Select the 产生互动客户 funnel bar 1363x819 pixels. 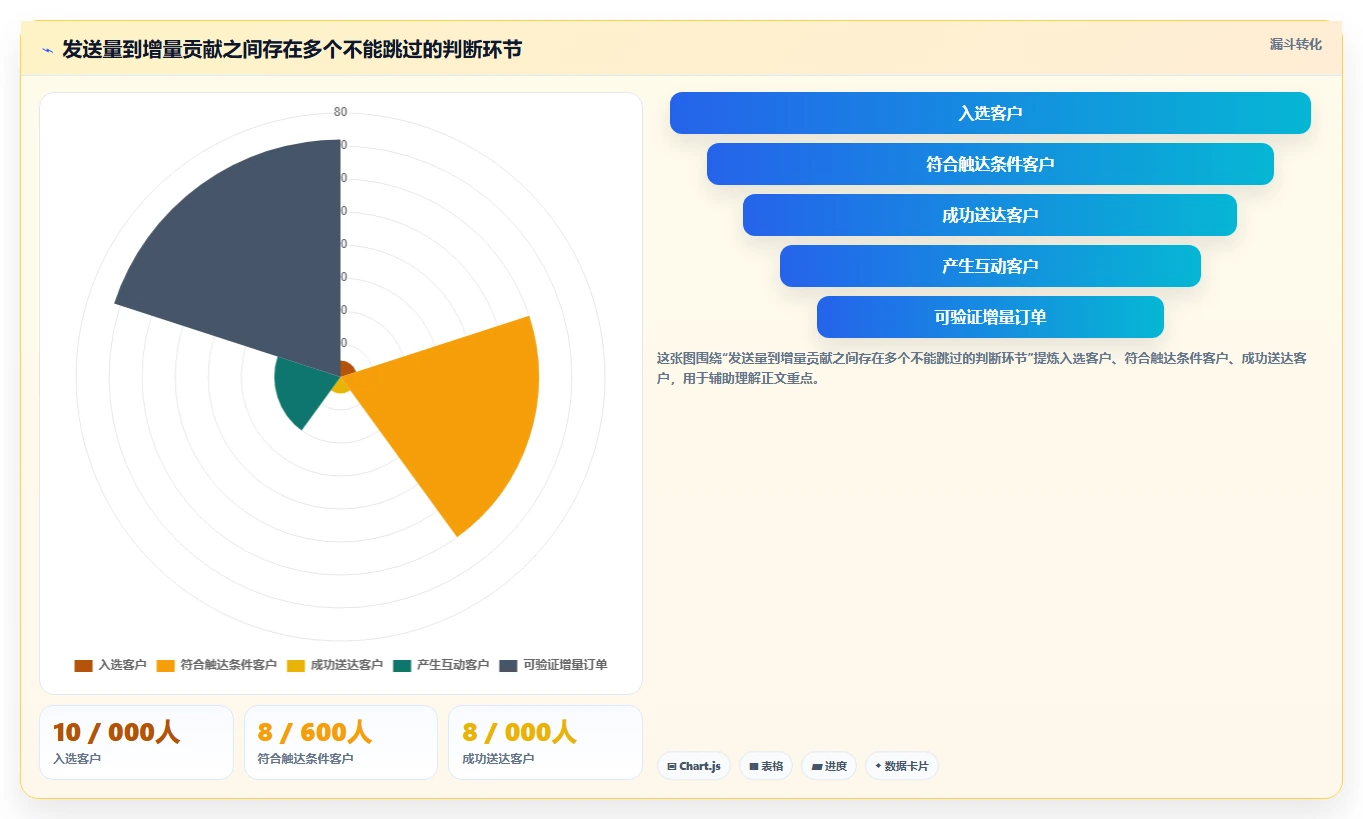pyautogui.click(x=990, y=266)
